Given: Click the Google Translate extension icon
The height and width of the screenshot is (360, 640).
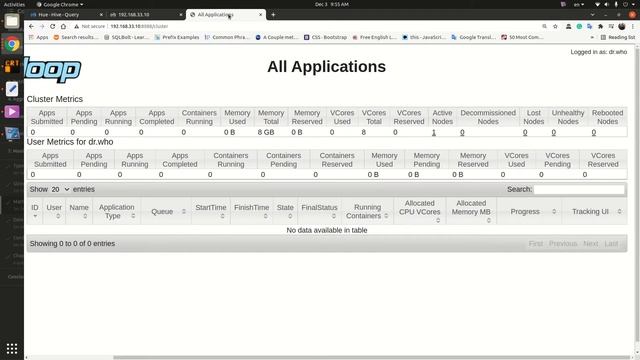Looking at the screenshot, I should pos(589,26).
